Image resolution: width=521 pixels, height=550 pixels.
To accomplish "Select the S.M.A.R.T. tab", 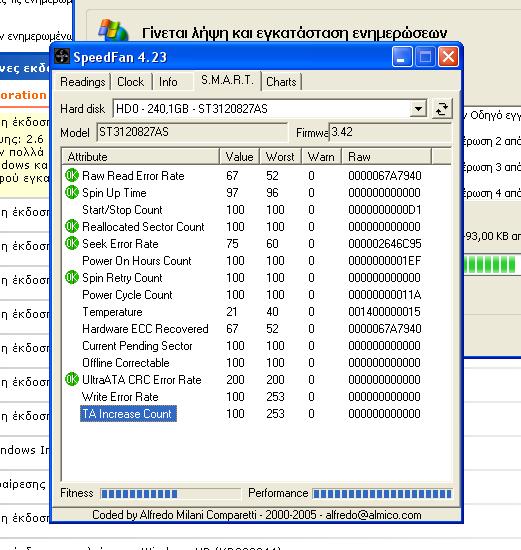I will pos(227,80).
